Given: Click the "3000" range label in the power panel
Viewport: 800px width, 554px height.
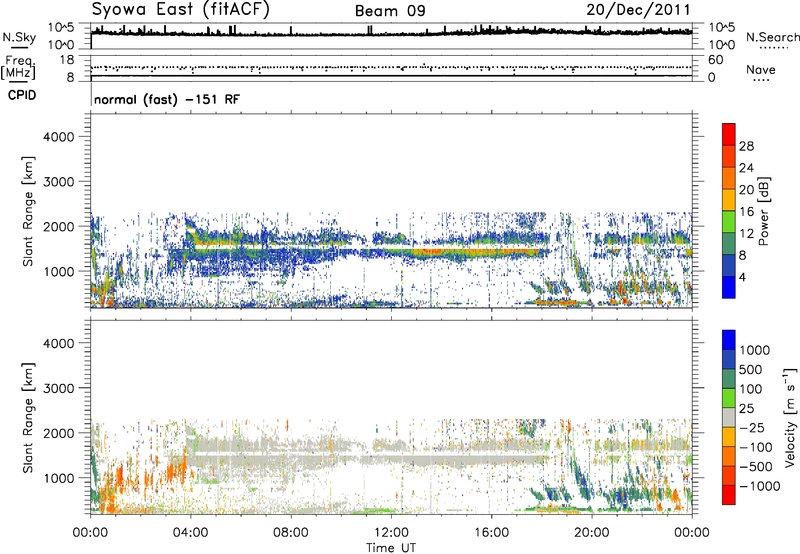Looking at the screenshot, I should [59, 182].
